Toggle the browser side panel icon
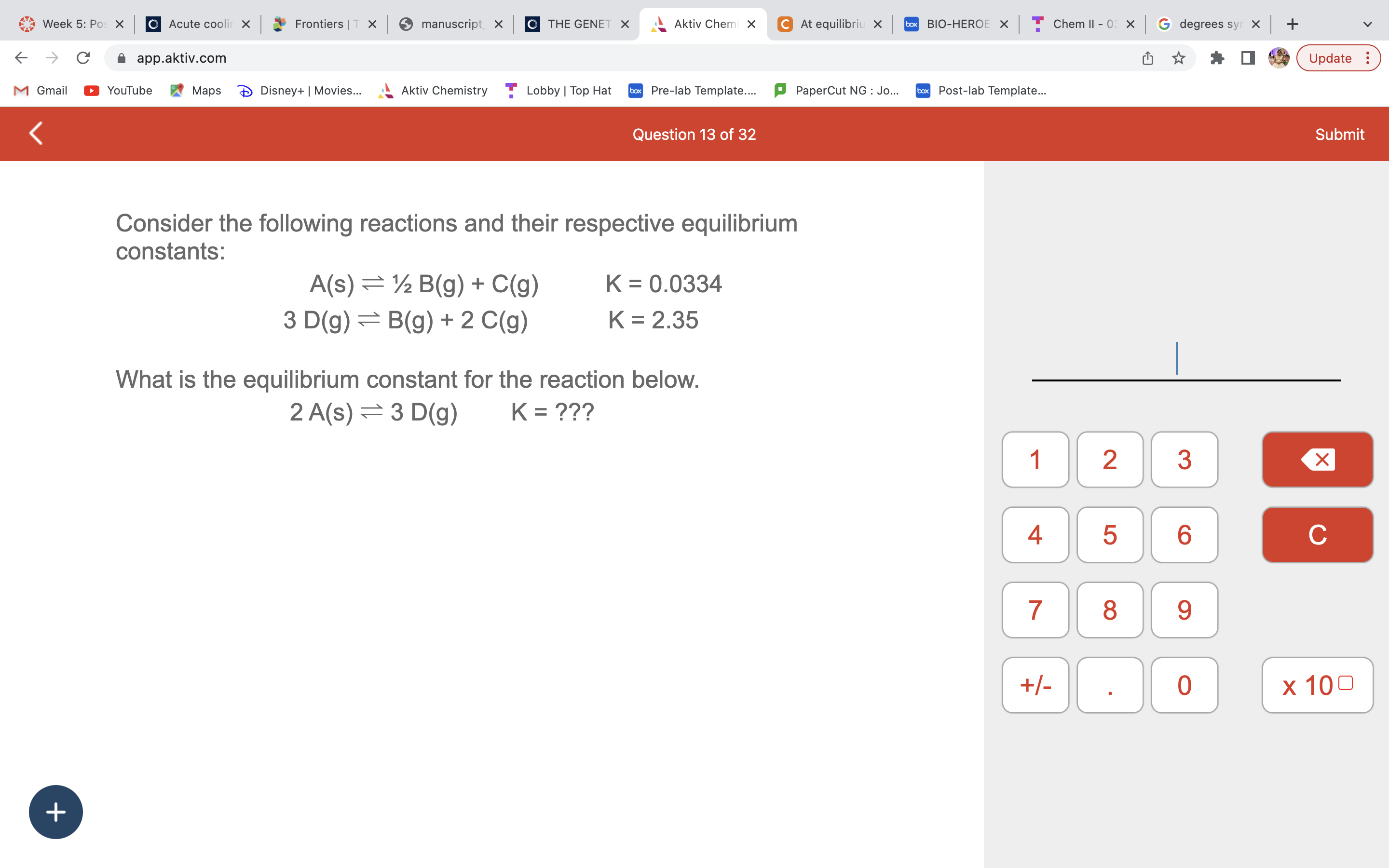The width and height of the screenshot is (1389, 868). (1248, 58)
